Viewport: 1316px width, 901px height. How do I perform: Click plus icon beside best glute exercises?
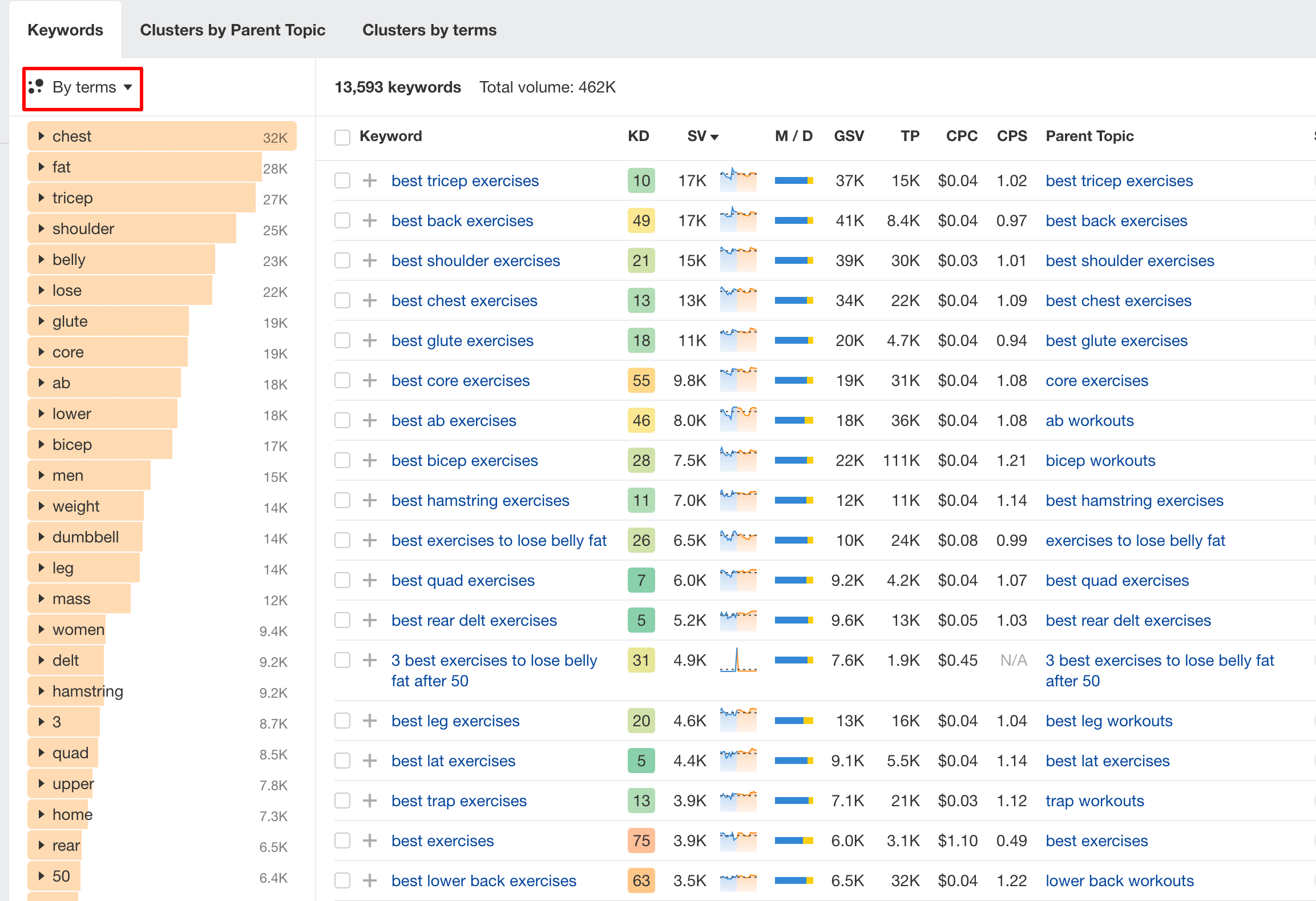(370, 341)
